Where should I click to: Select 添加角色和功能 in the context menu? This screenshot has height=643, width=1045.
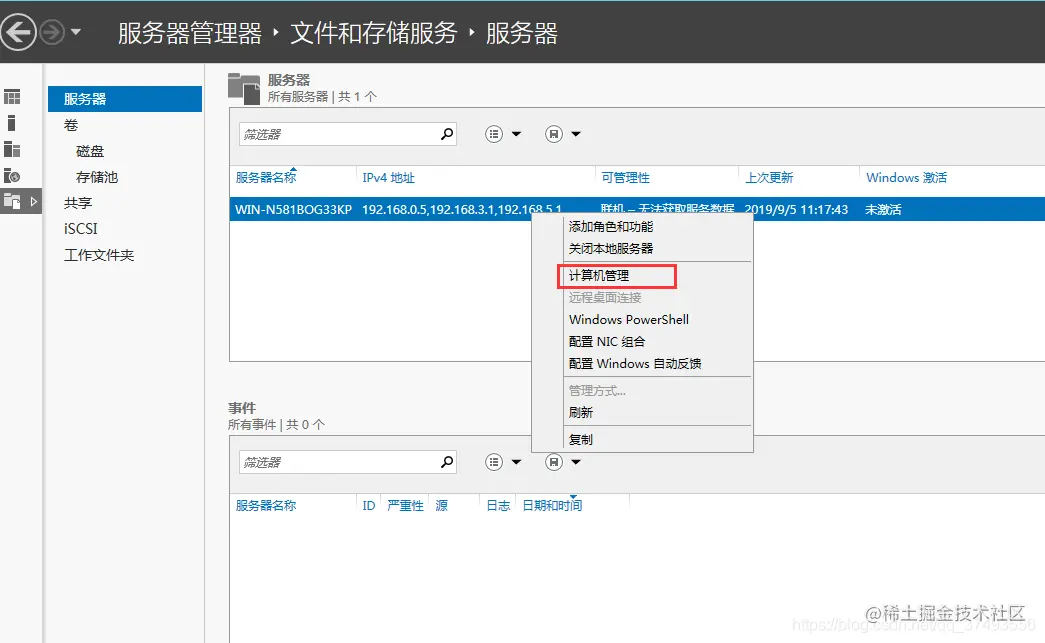[611, 225]
